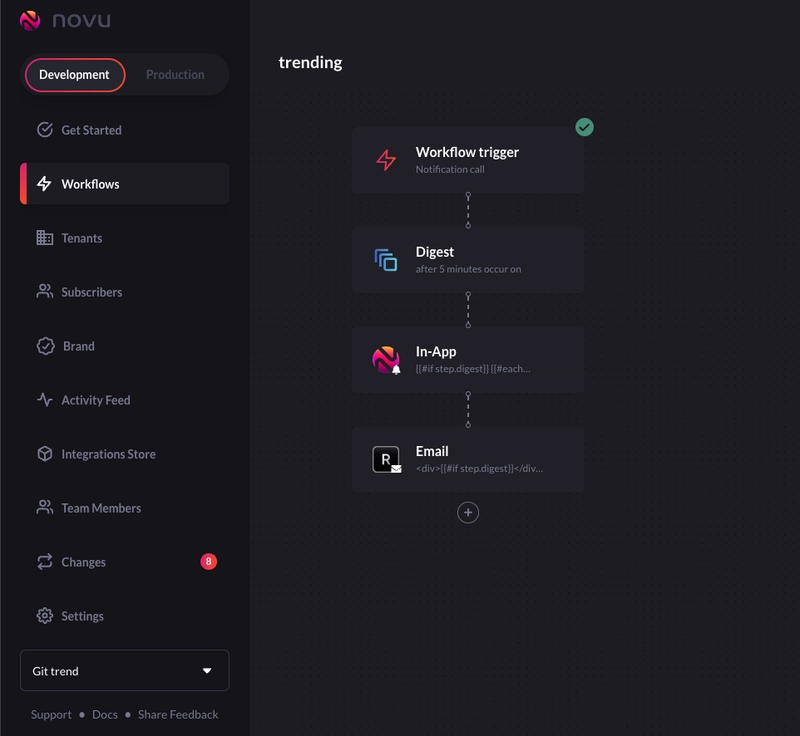Select the Workflow trigger lightning icon
The image size is (800, 736).
coord(386,160)
